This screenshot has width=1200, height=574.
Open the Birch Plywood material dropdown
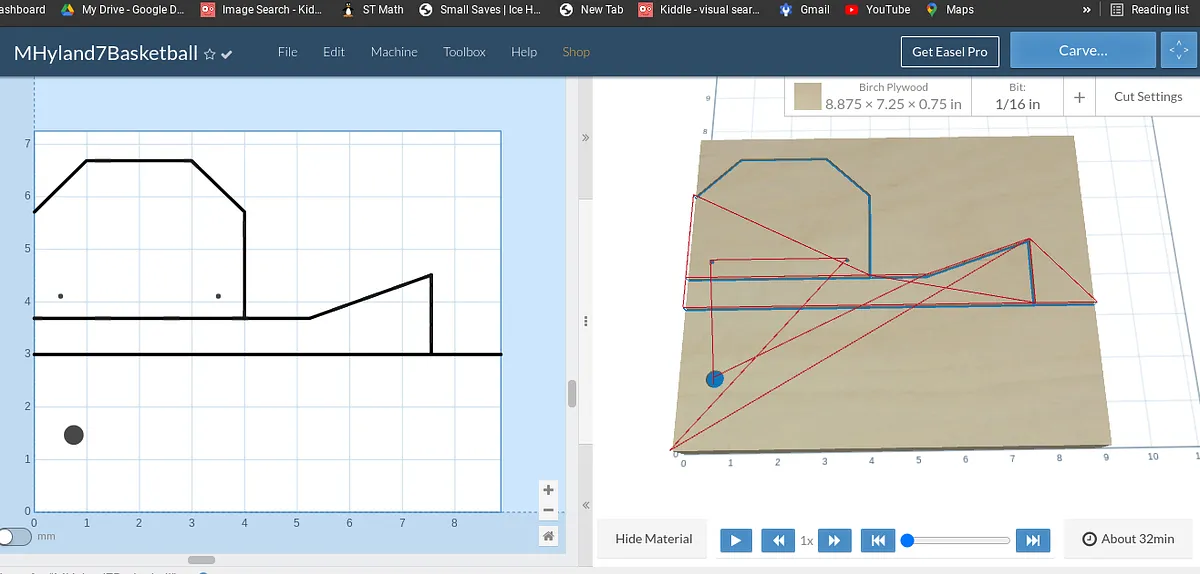877,96
